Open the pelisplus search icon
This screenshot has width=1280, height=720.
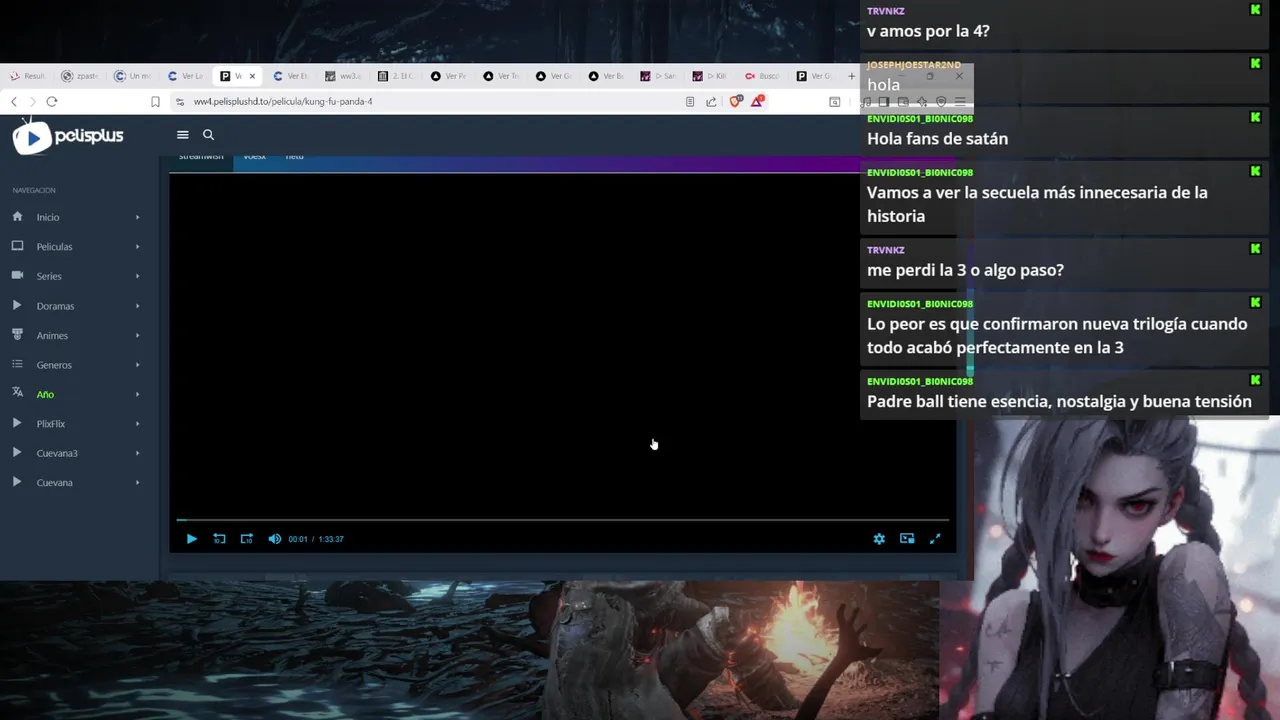click(x=208, y=135)
